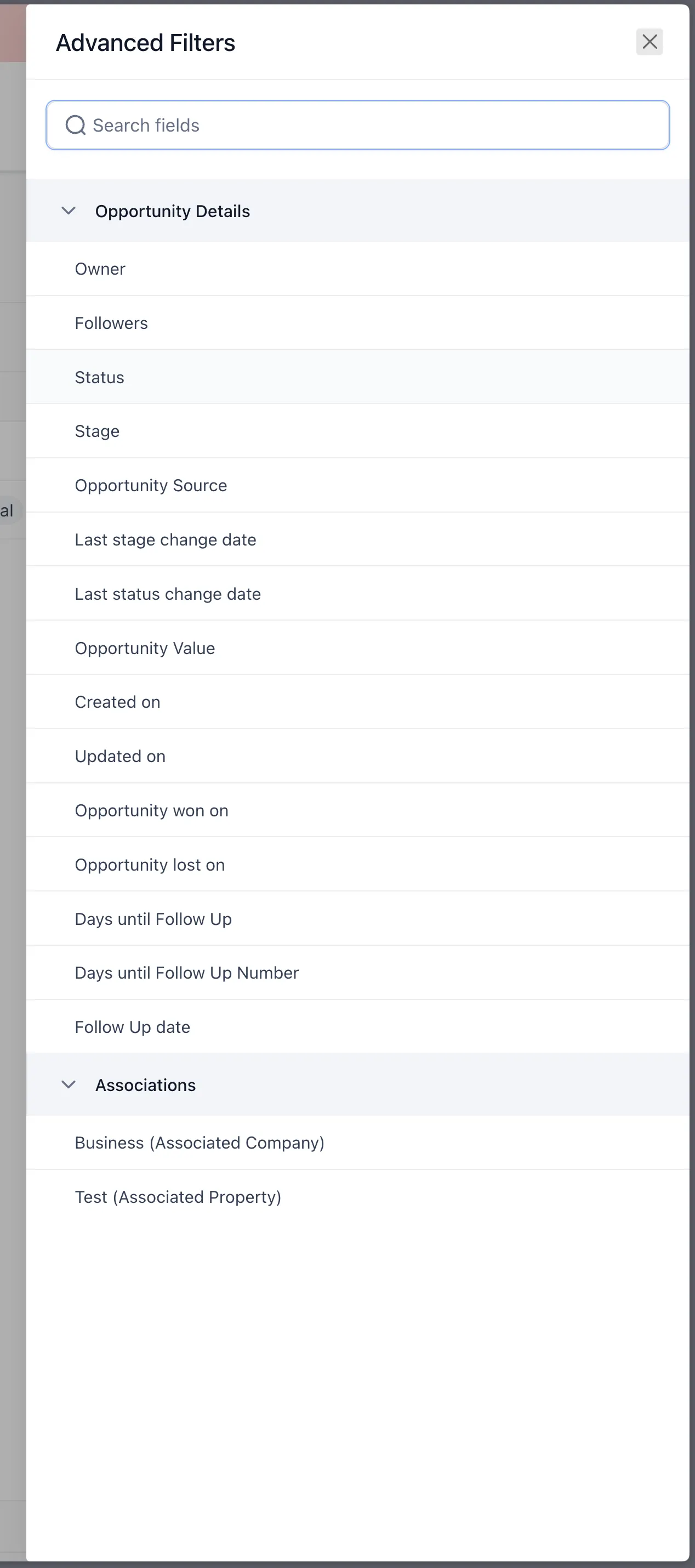Select the Followers filter field
Screen dimensions: 695x1568
coord(358,323)
